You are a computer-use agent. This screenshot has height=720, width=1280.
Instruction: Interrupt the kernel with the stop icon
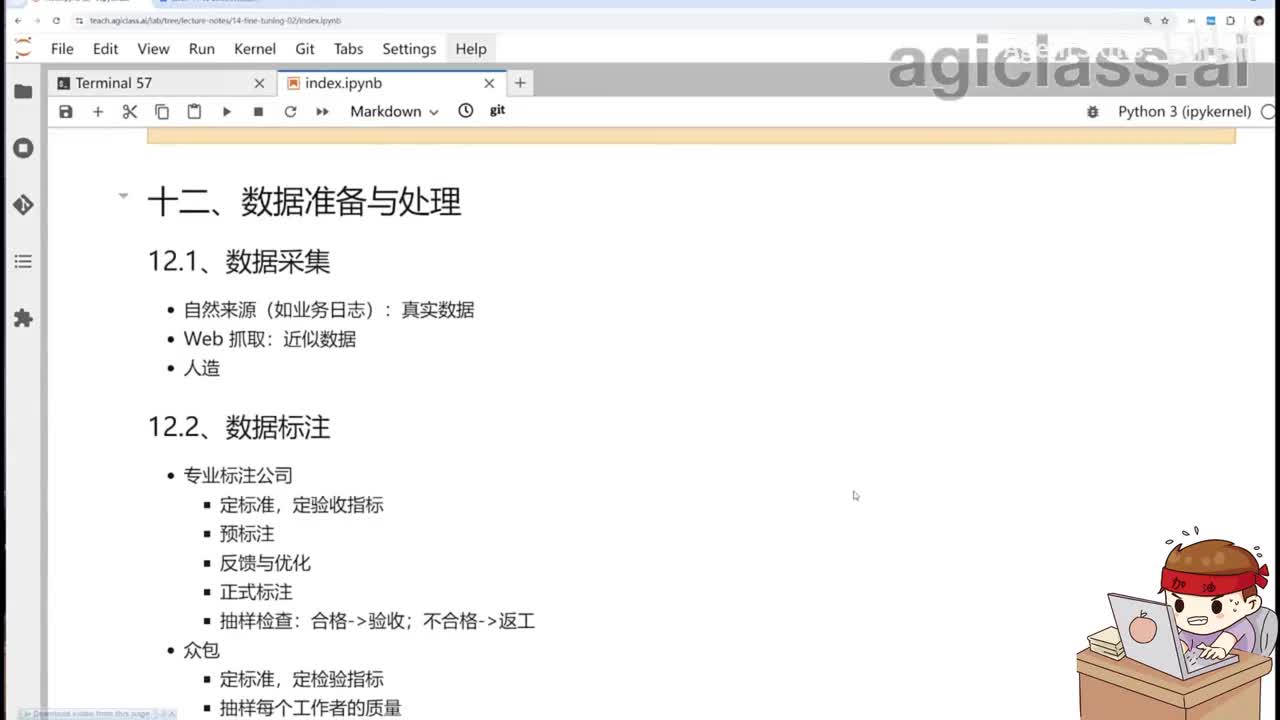258,111
